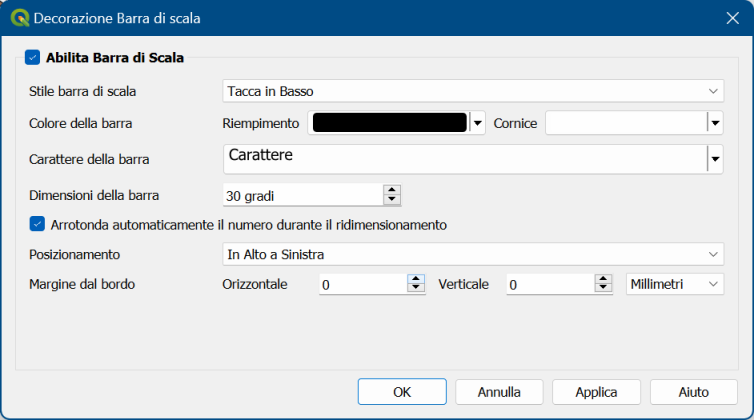754x420 pixels.
Task: Click the black Riempimento color swatch
Action: coord(390,123)
